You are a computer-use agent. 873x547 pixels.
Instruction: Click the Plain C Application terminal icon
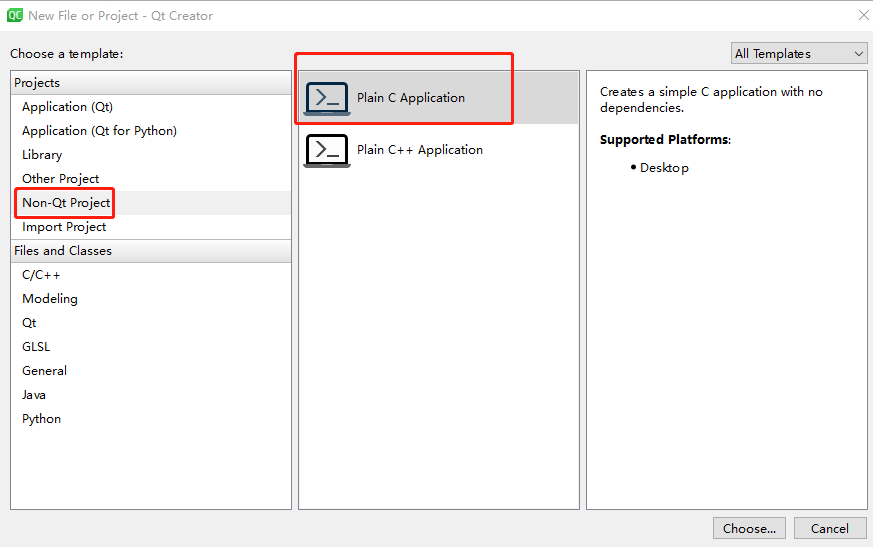[x=327, y=98]
